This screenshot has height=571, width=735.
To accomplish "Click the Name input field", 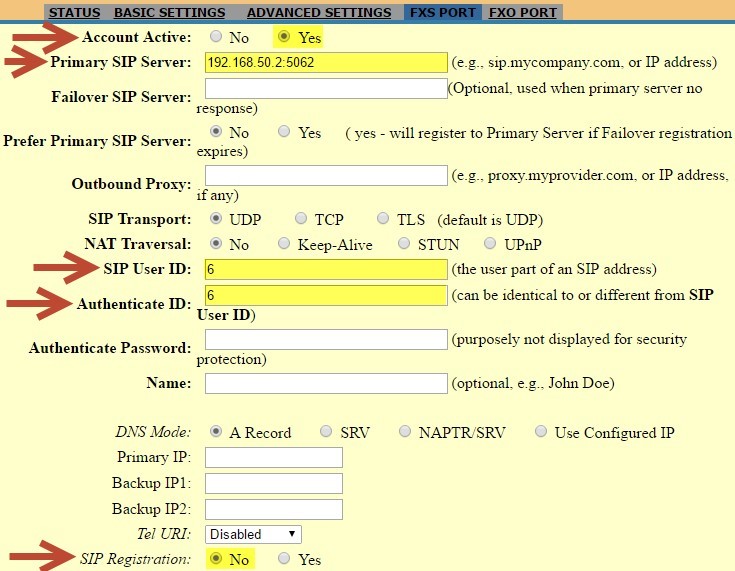I will tap(326, 383).
